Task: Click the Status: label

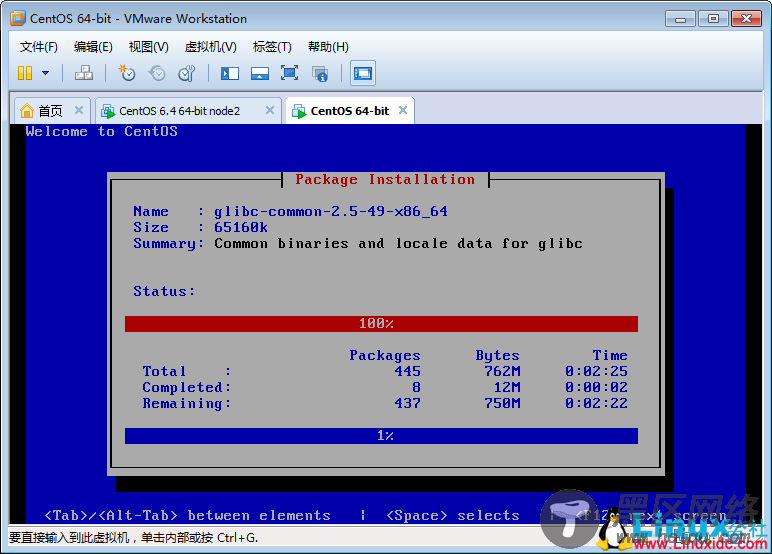Action: [x=164, y=292]
